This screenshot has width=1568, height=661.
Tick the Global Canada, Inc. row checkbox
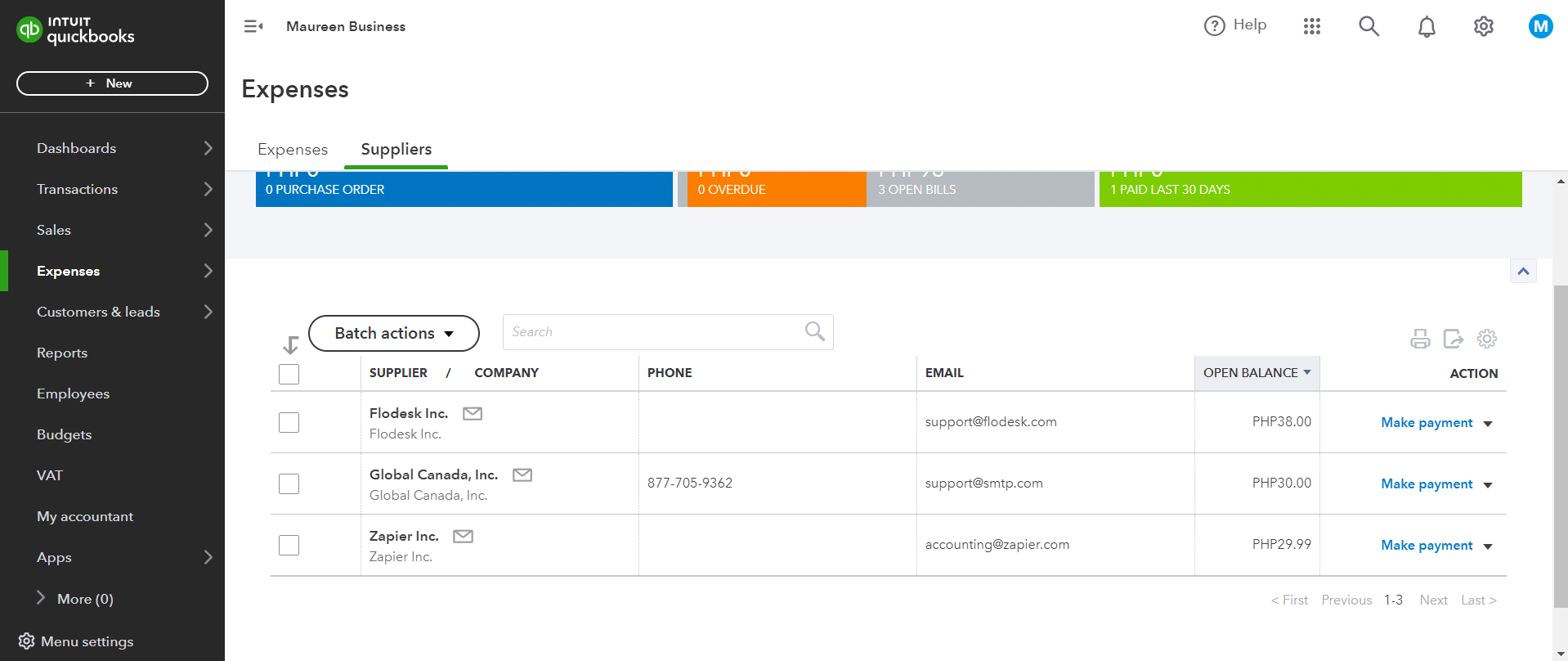[x=289, y=483]
